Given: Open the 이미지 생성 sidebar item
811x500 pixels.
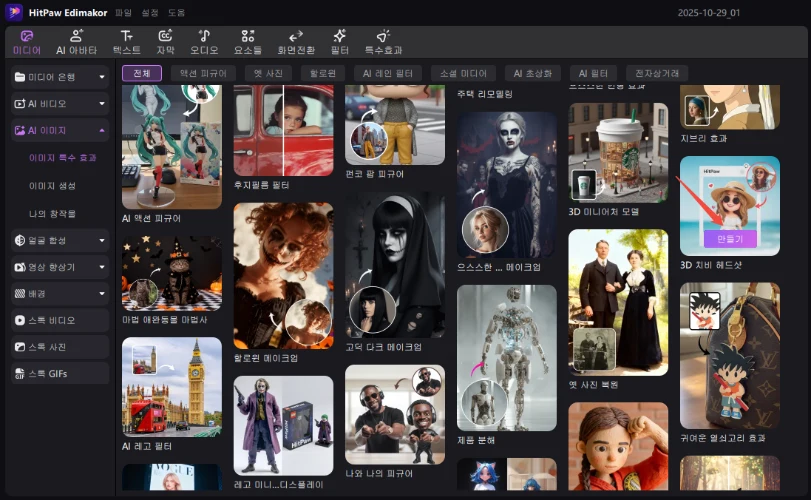Looking at the screenshot, I should tap(53, 186).
